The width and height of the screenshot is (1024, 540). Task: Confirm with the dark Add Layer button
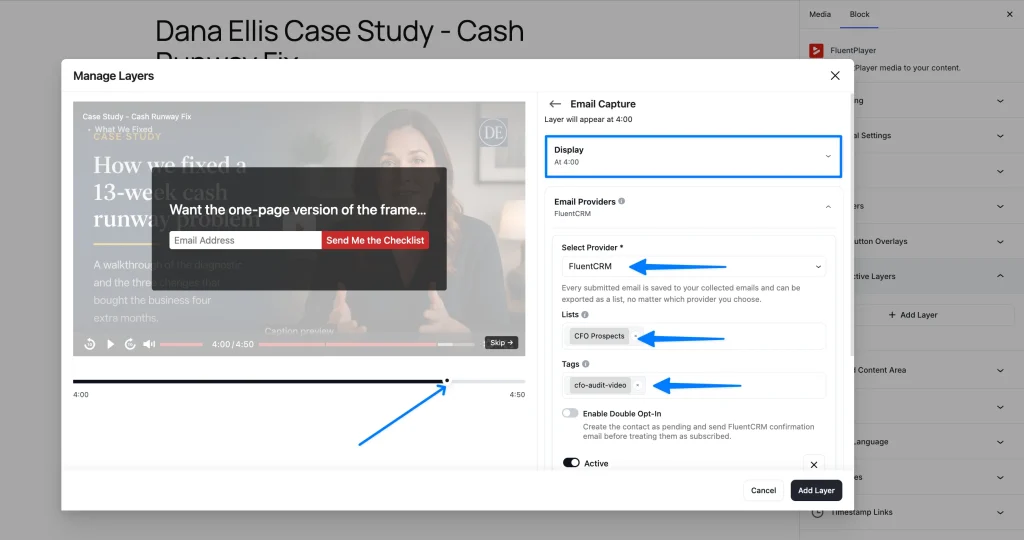(816, 490)
